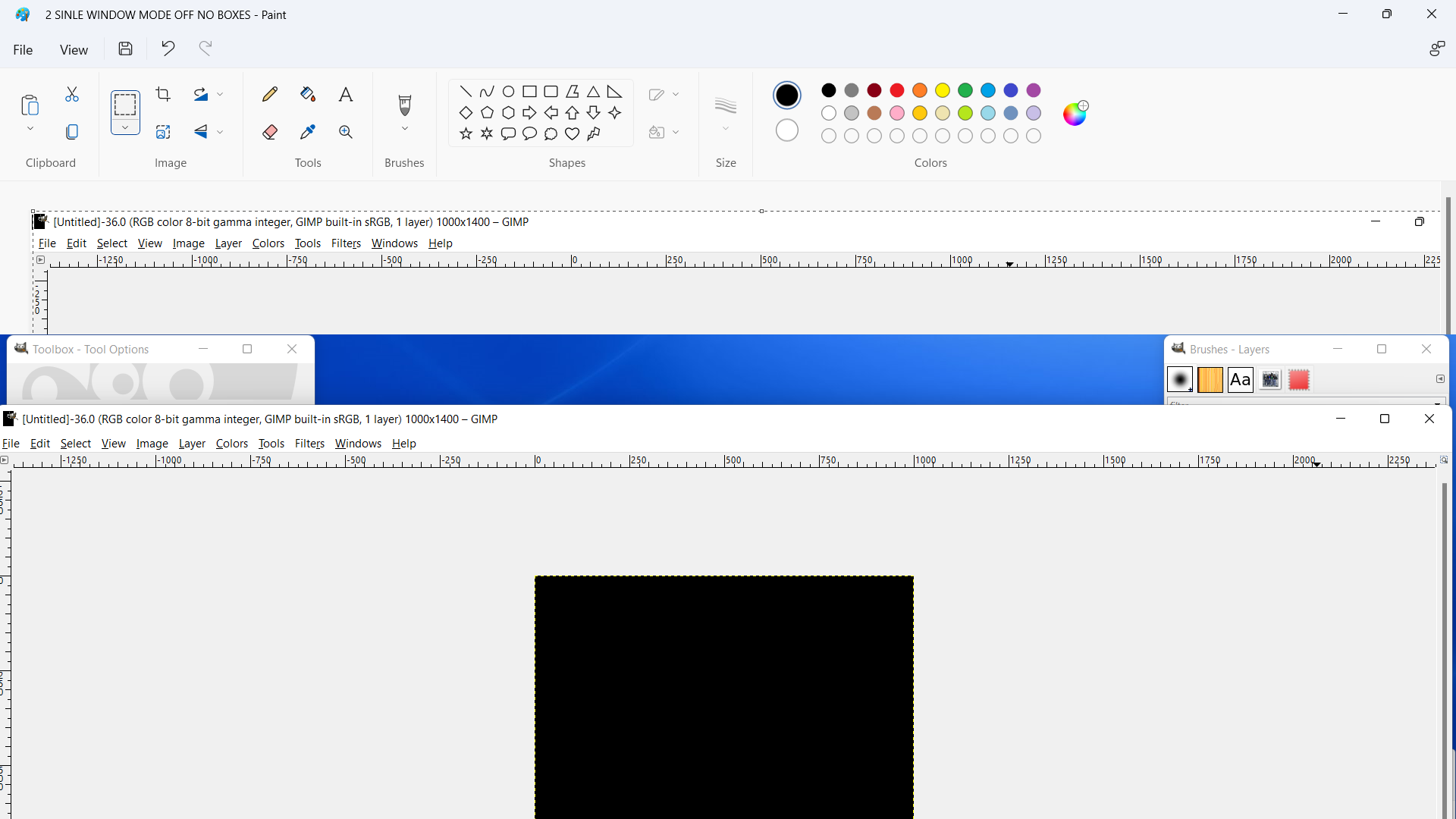Maximize the Toolbox - Tool Options window

click(x=247, y=349)
